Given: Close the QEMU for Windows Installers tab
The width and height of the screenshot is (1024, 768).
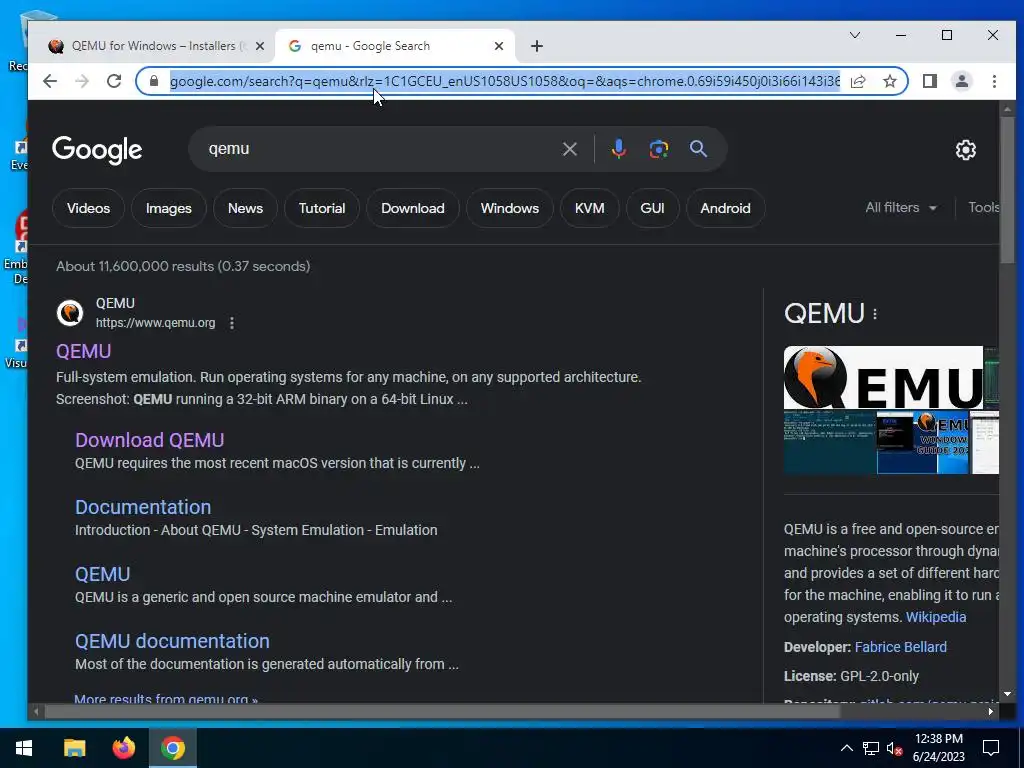Looking at the screenshot, I should tap(260, 46).
